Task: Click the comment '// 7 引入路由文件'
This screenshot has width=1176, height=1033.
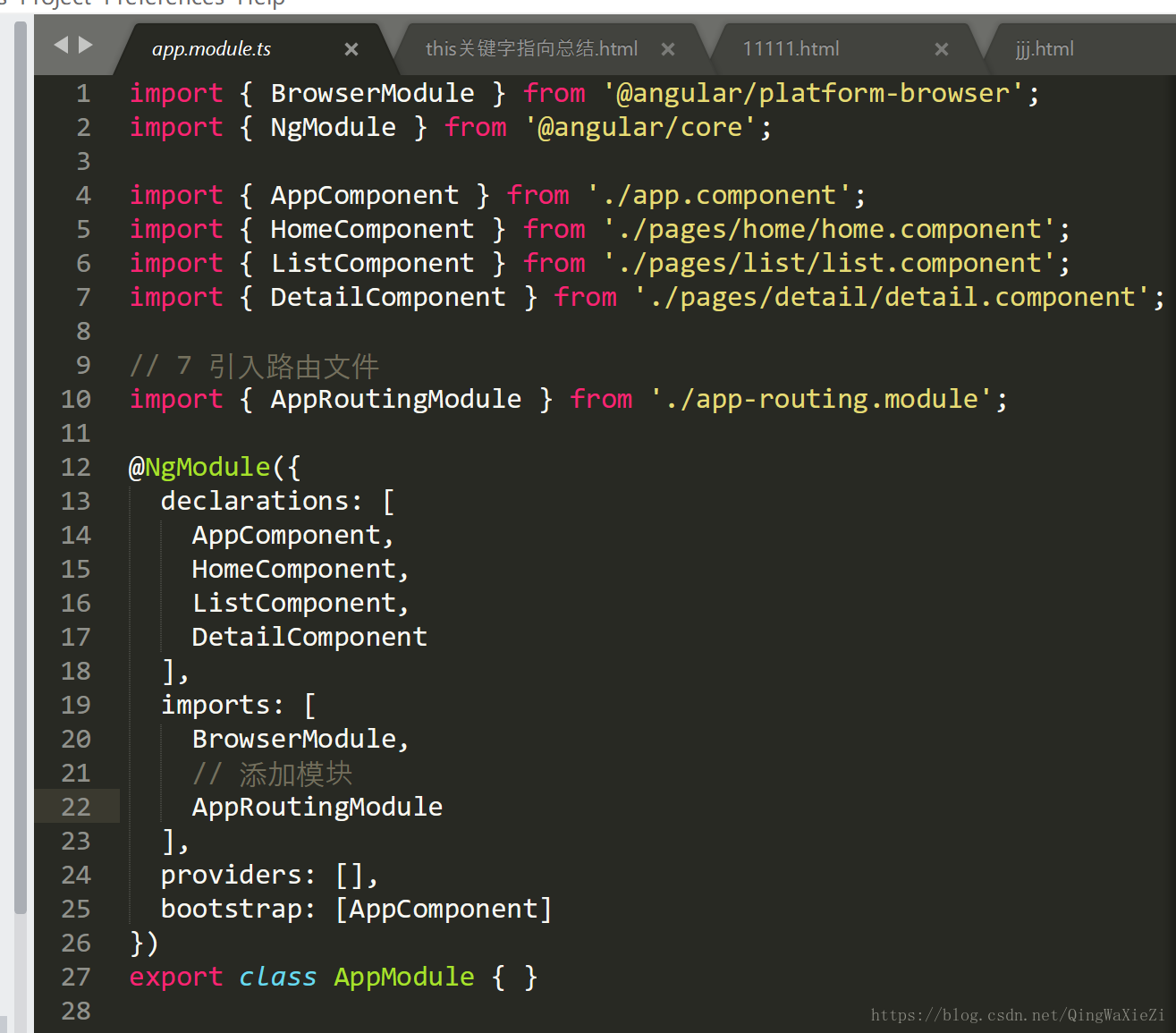Action: click(255, 366)
